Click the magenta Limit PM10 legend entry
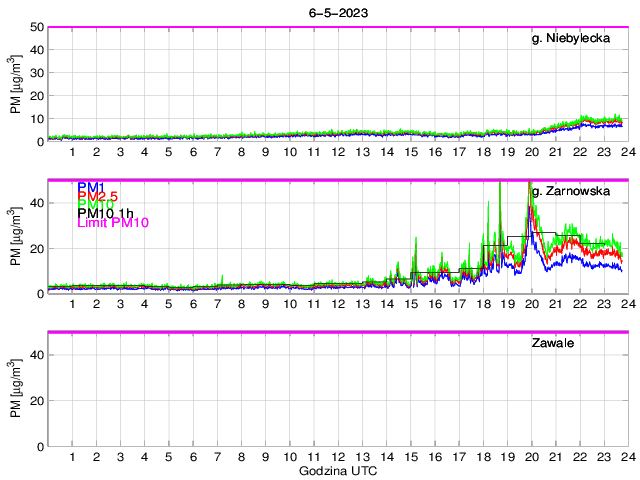This screenshot has height=480, width=640. click(x=113, y=224)
